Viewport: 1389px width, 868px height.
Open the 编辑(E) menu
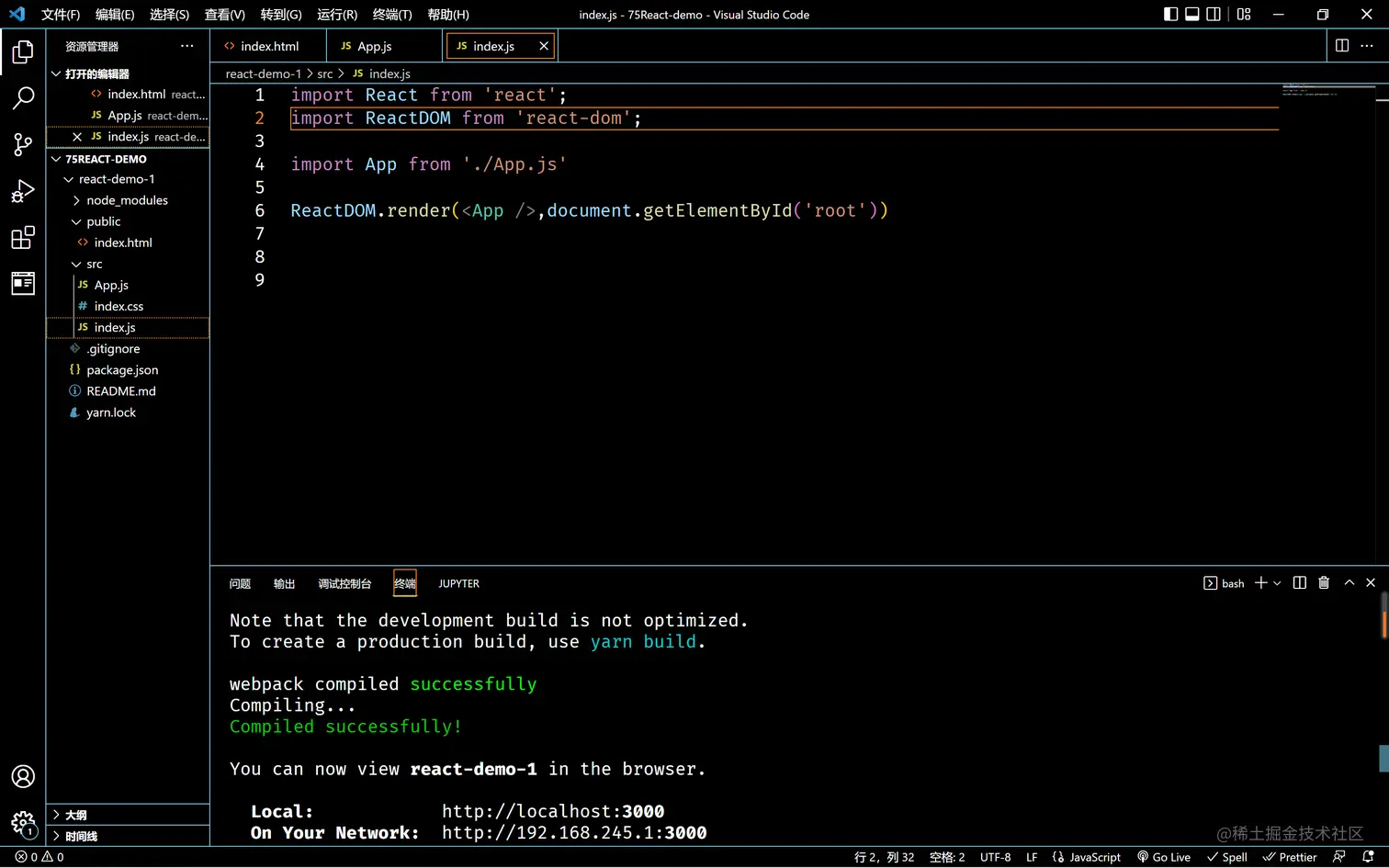tap(115, 15)
